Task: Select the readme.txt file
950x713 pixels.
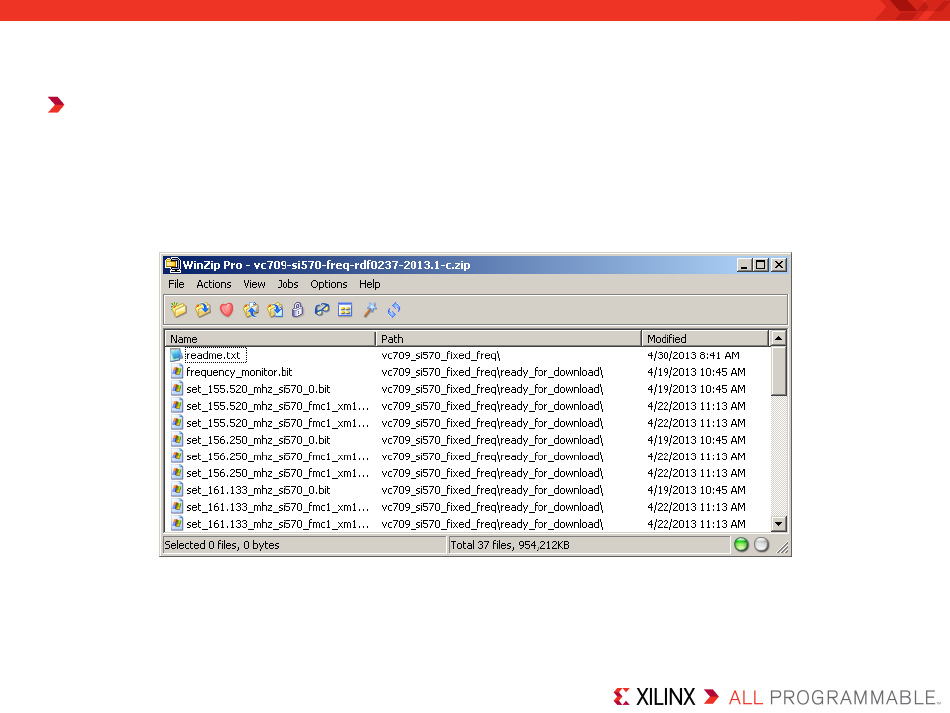Action: [x=213, y=355]
